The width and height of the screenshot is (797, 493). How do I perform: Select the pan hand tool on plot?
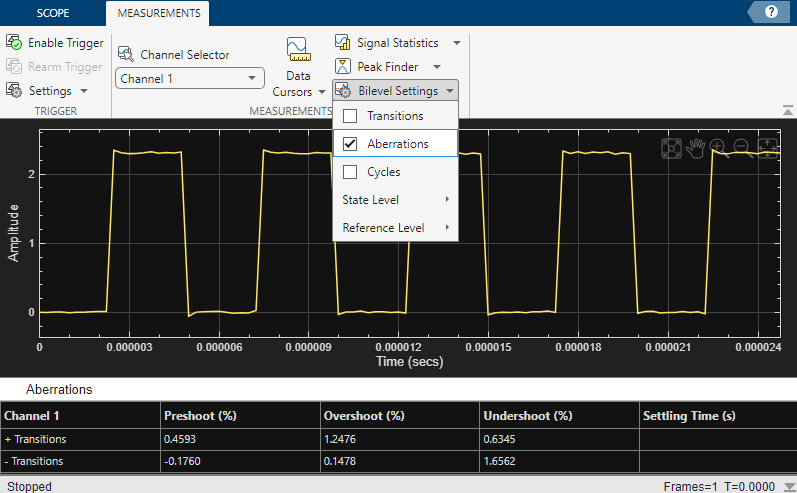pyautogui.click(x=695, y=149)
